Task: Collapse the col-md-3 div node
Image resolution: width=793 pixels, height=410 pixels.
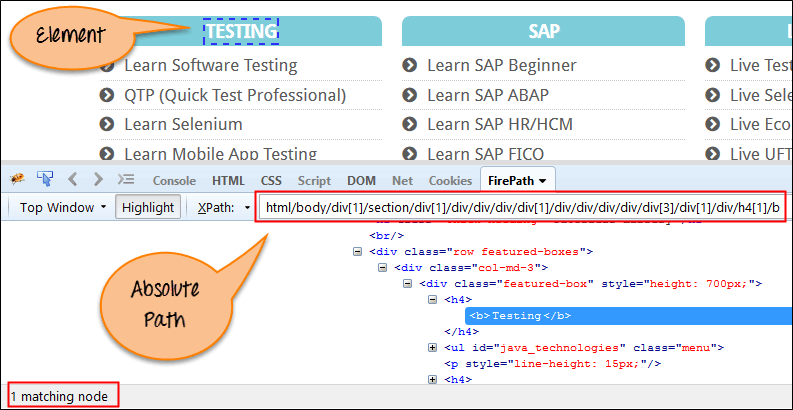Action: (383, 267)
